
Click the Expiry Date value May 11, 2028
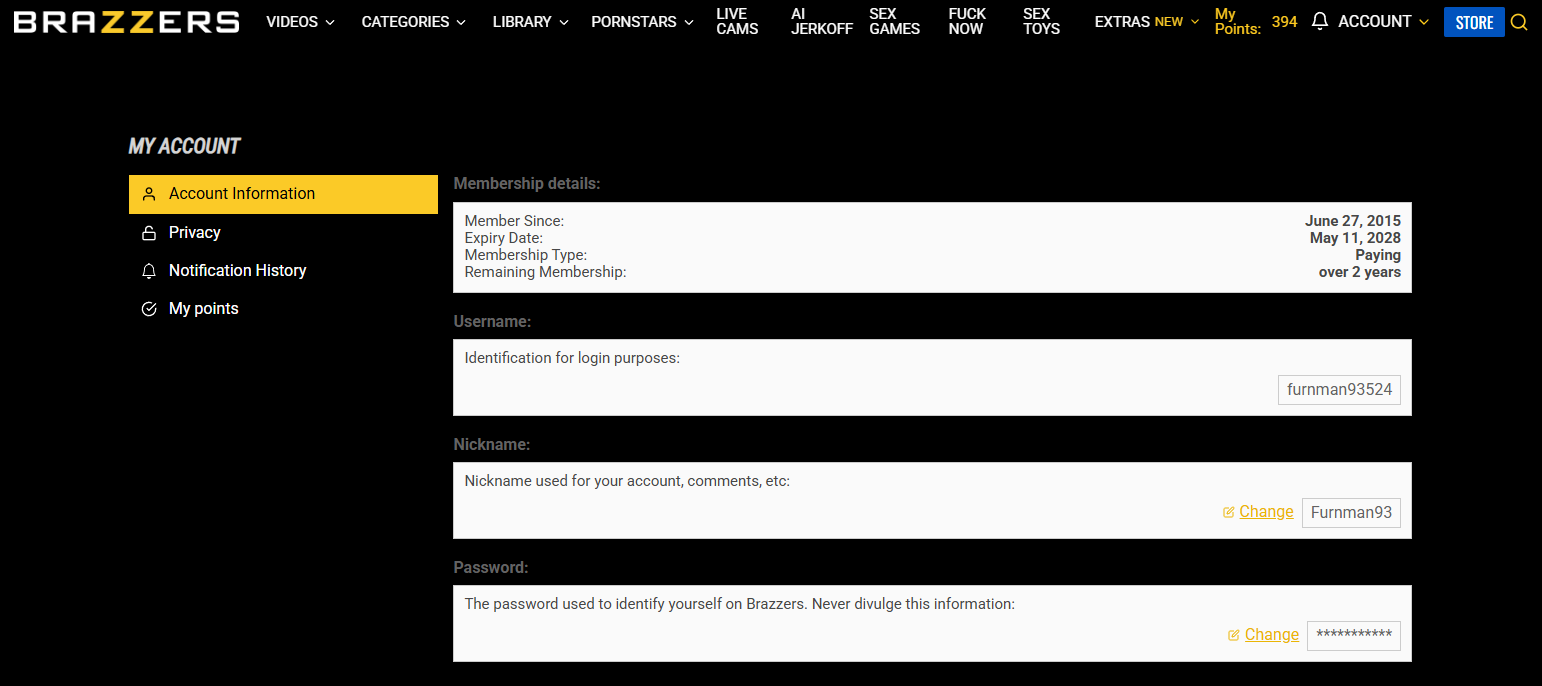[1355, 238]
